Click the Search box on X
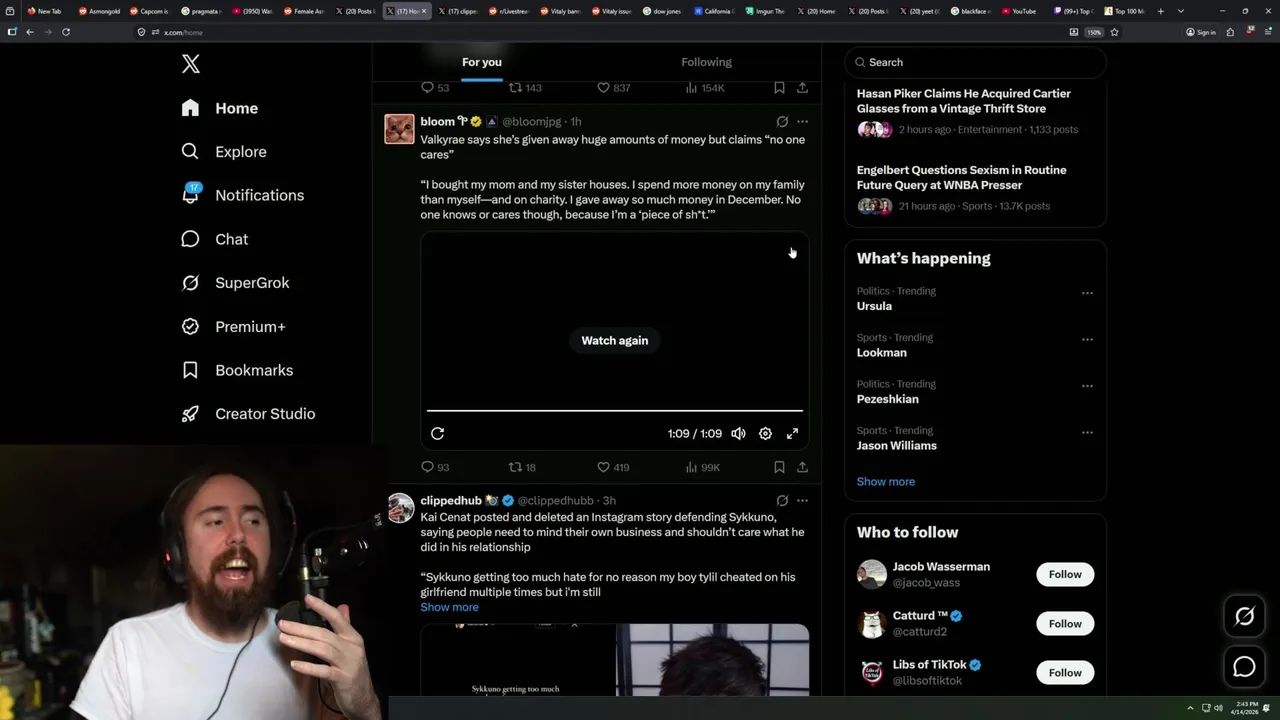 (x=975, y=62)
